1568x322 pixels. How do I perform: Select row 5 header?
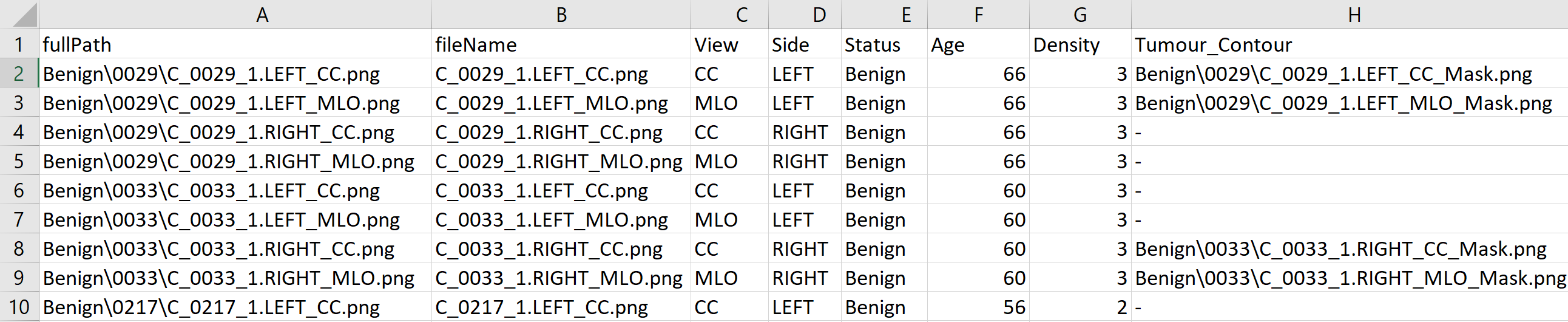point(19,162)
